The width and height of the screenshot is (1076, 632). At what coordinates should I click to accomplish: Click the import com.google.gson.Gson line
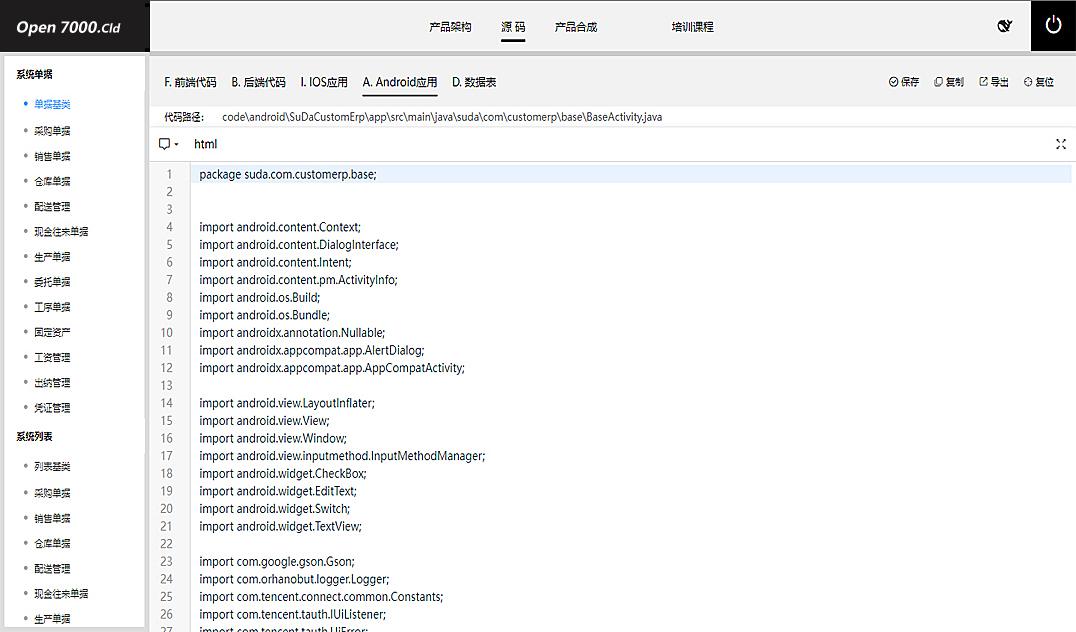[x=277, y=561]
